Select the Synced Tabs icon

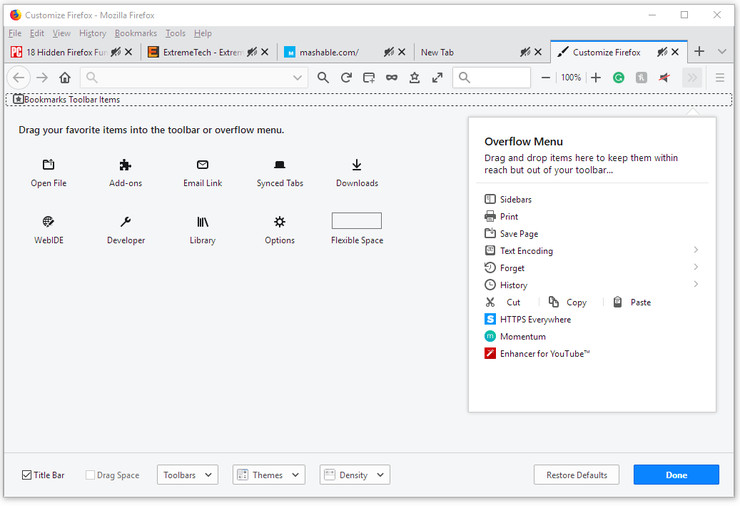280,165
